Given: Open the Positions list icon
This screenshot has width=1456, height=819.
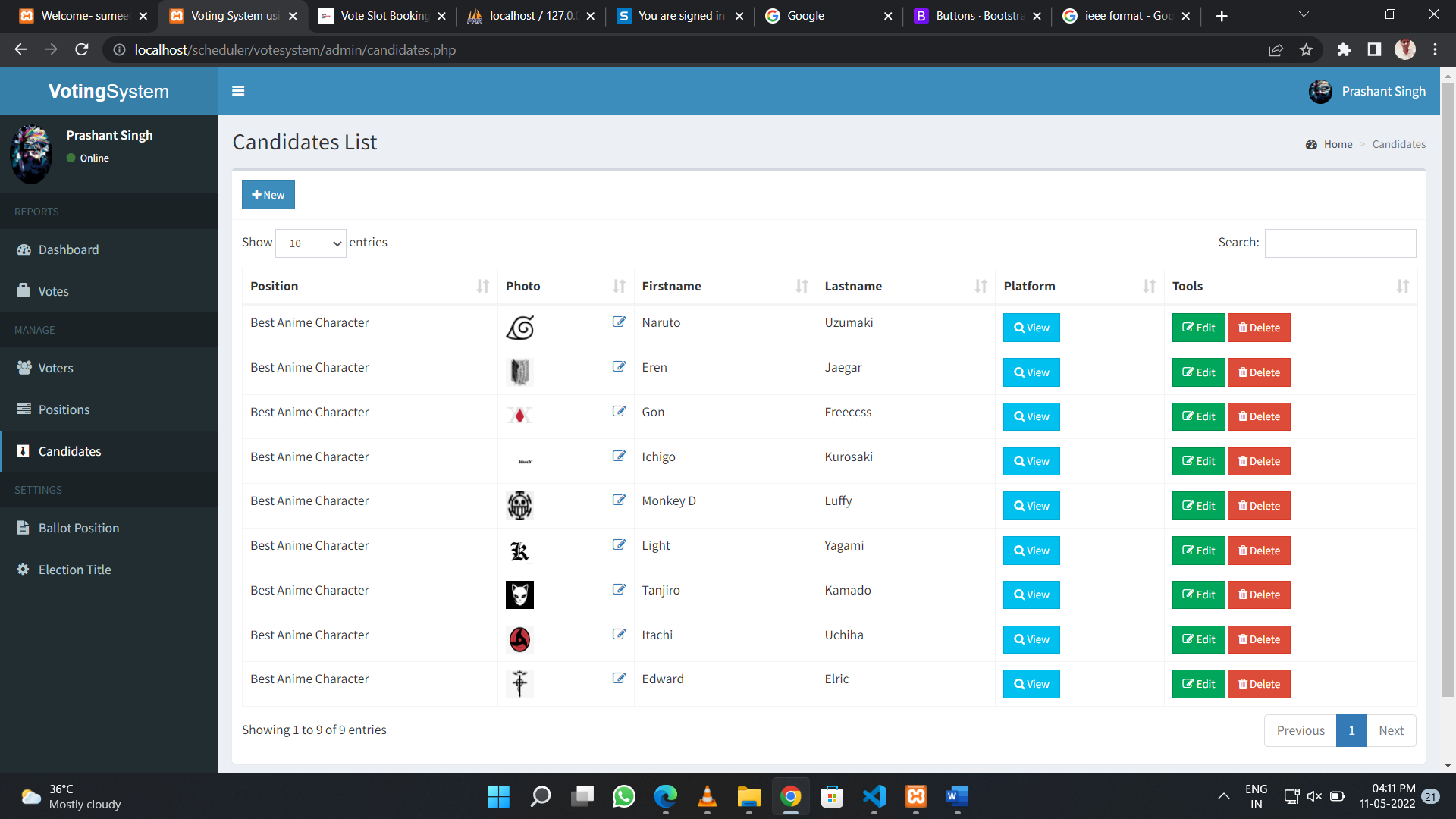Looking at the screenshot, I should (24, 409).
